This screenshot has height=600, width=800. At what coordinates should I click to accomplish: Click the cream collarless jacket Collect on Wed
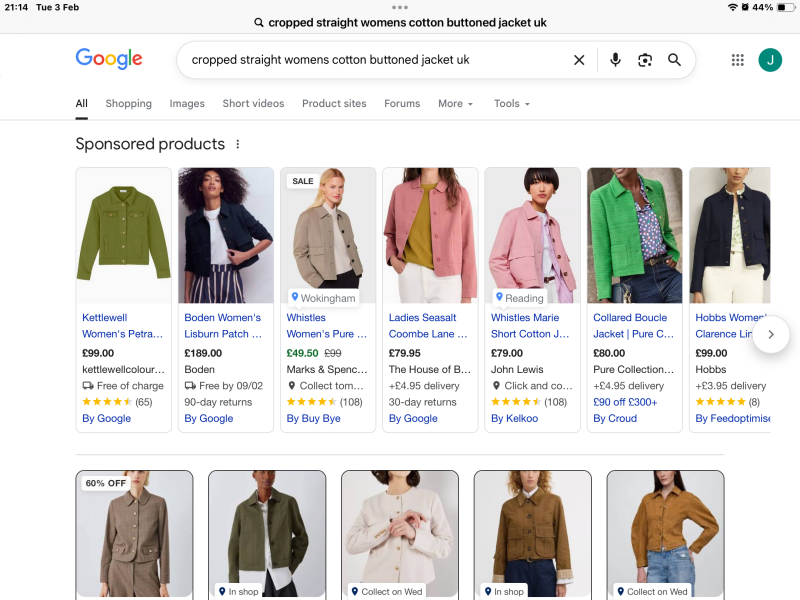400,535
